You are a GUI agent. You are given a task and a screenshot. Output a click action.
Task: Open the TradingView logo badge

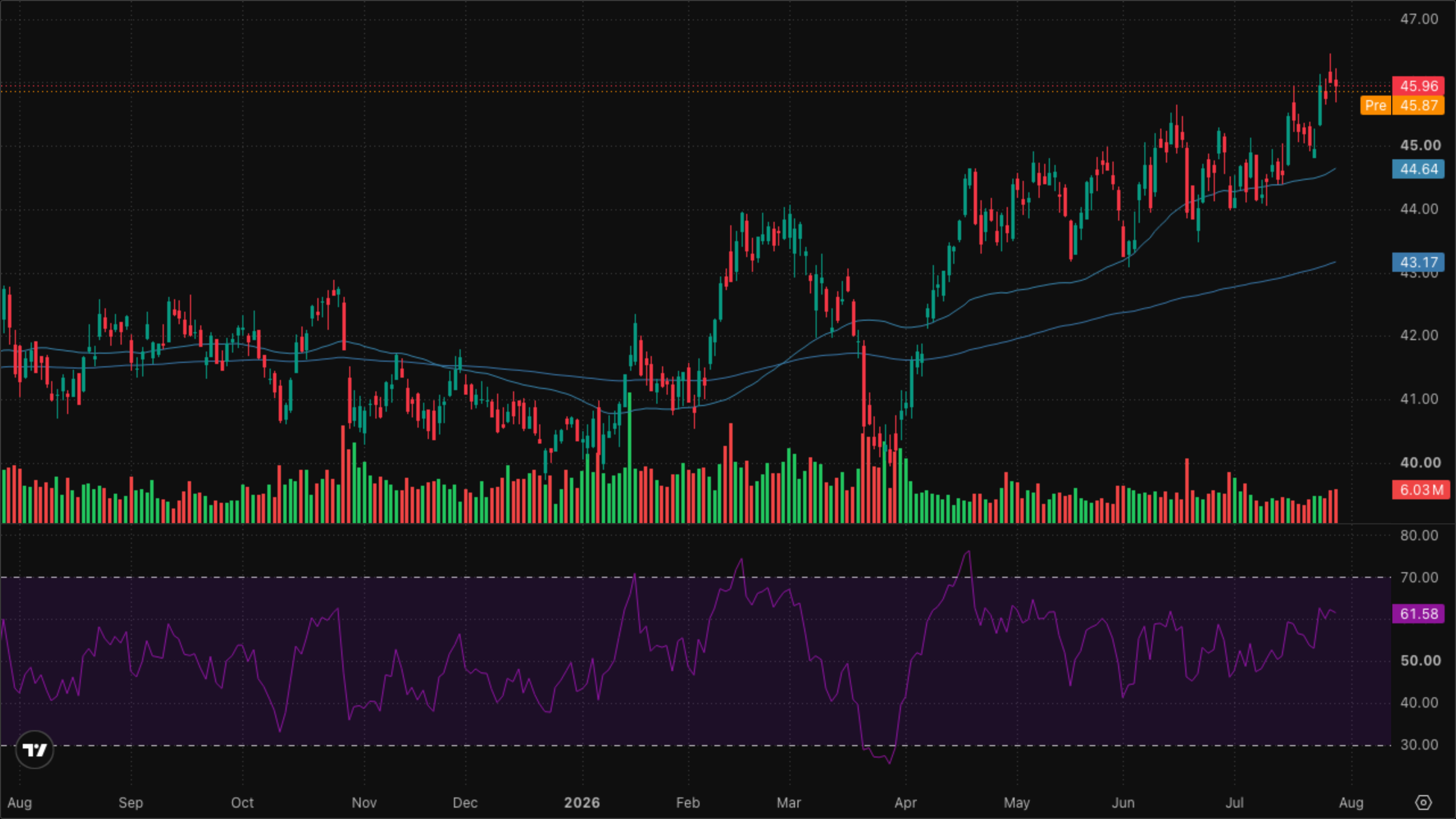coord(35,750)
